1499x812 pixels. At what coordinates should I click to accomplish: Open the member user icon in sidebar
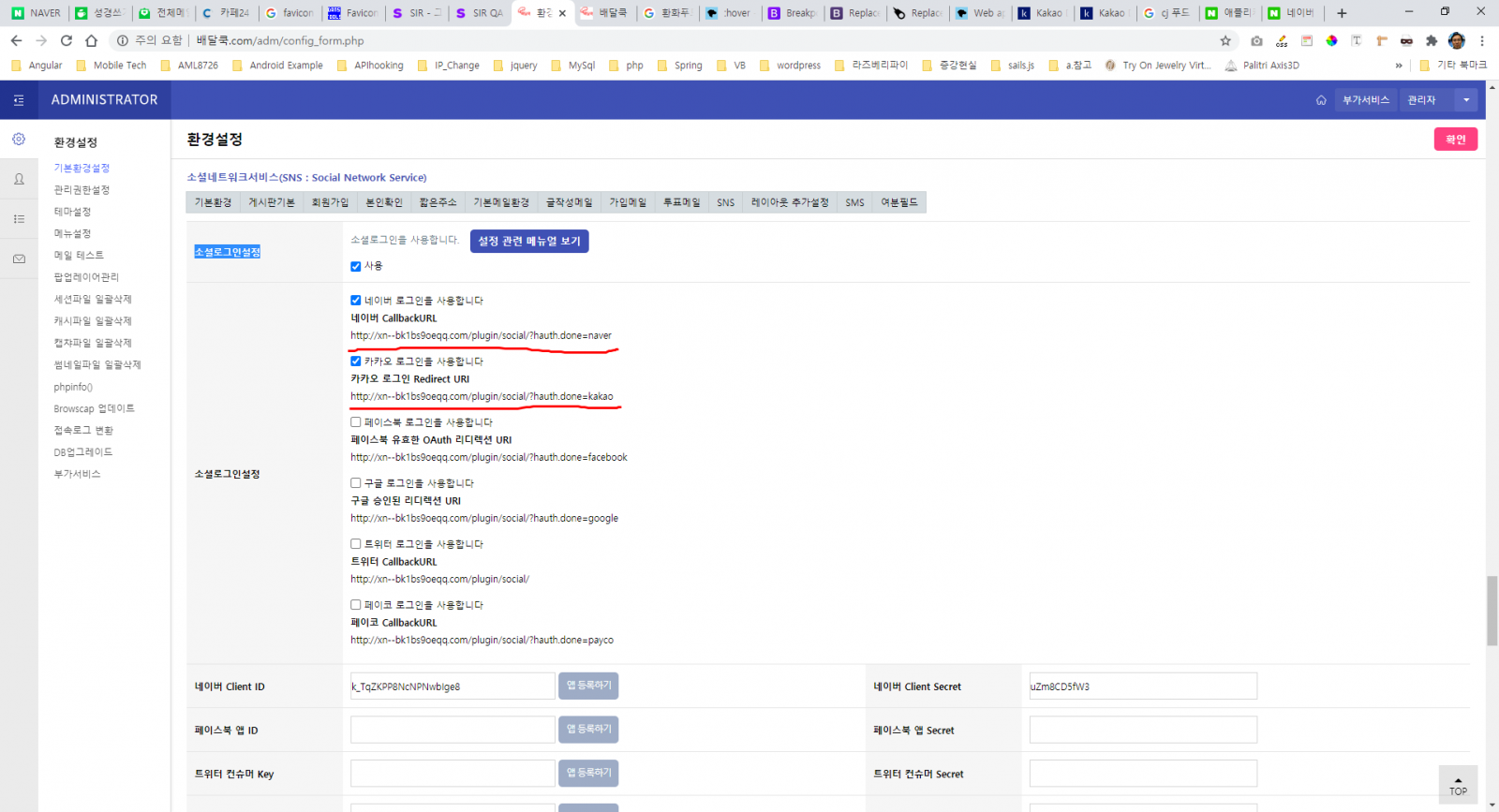[19, 179]
